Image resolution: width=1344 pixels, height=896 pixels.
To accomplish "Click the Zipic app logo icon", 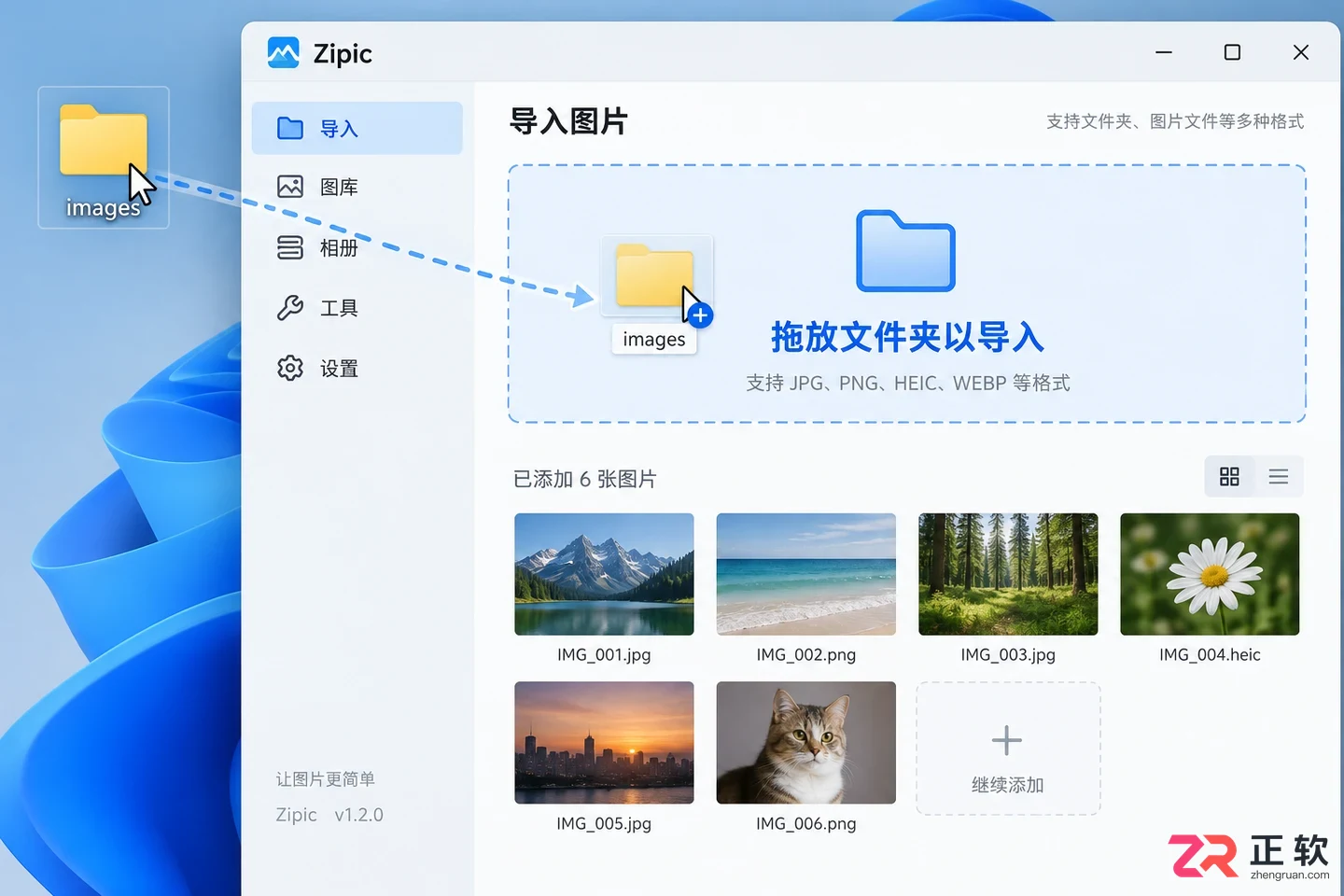I will coord(283,53).
